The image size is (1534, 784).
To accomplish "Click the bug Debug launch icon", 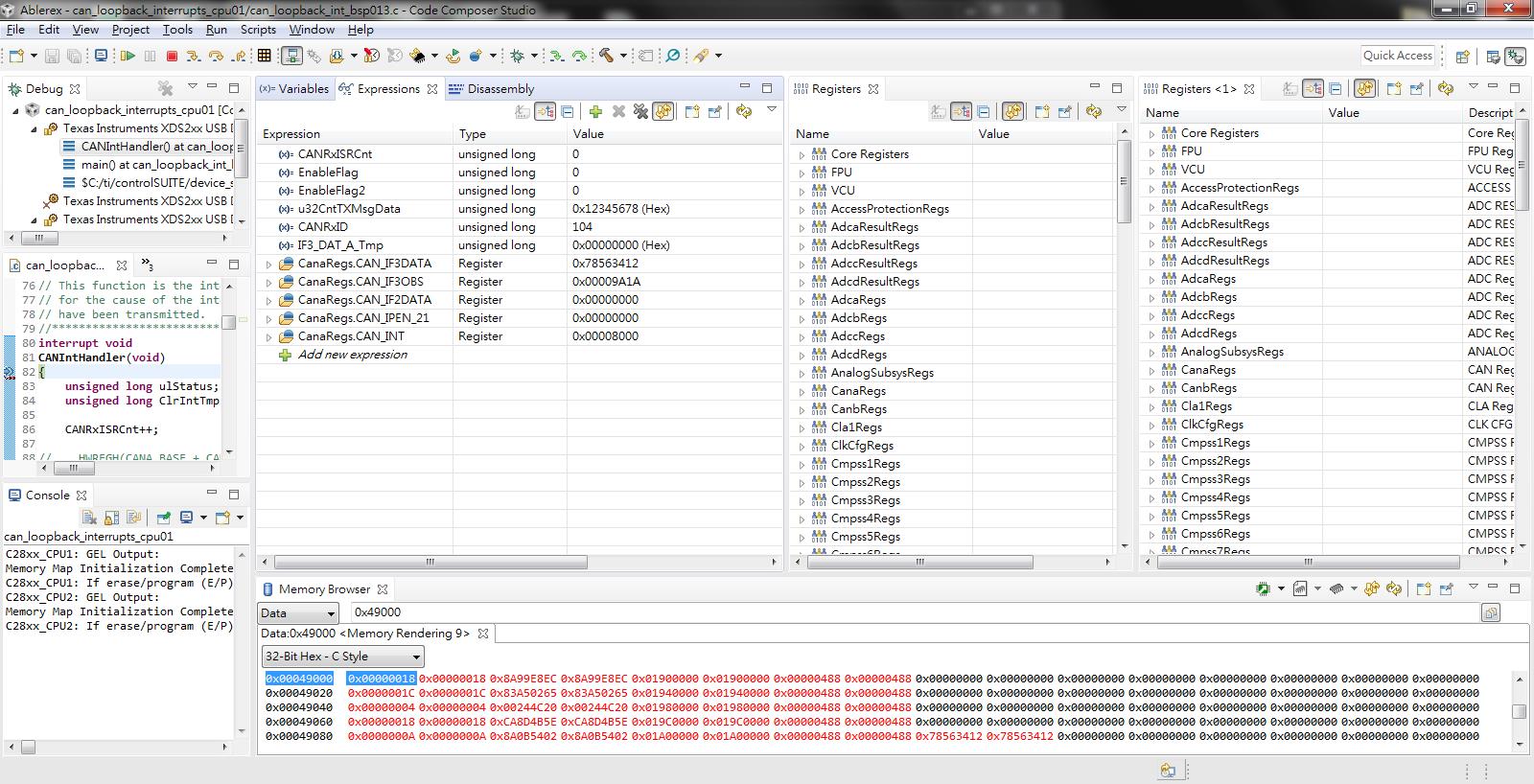I will (x=517, y=56).
